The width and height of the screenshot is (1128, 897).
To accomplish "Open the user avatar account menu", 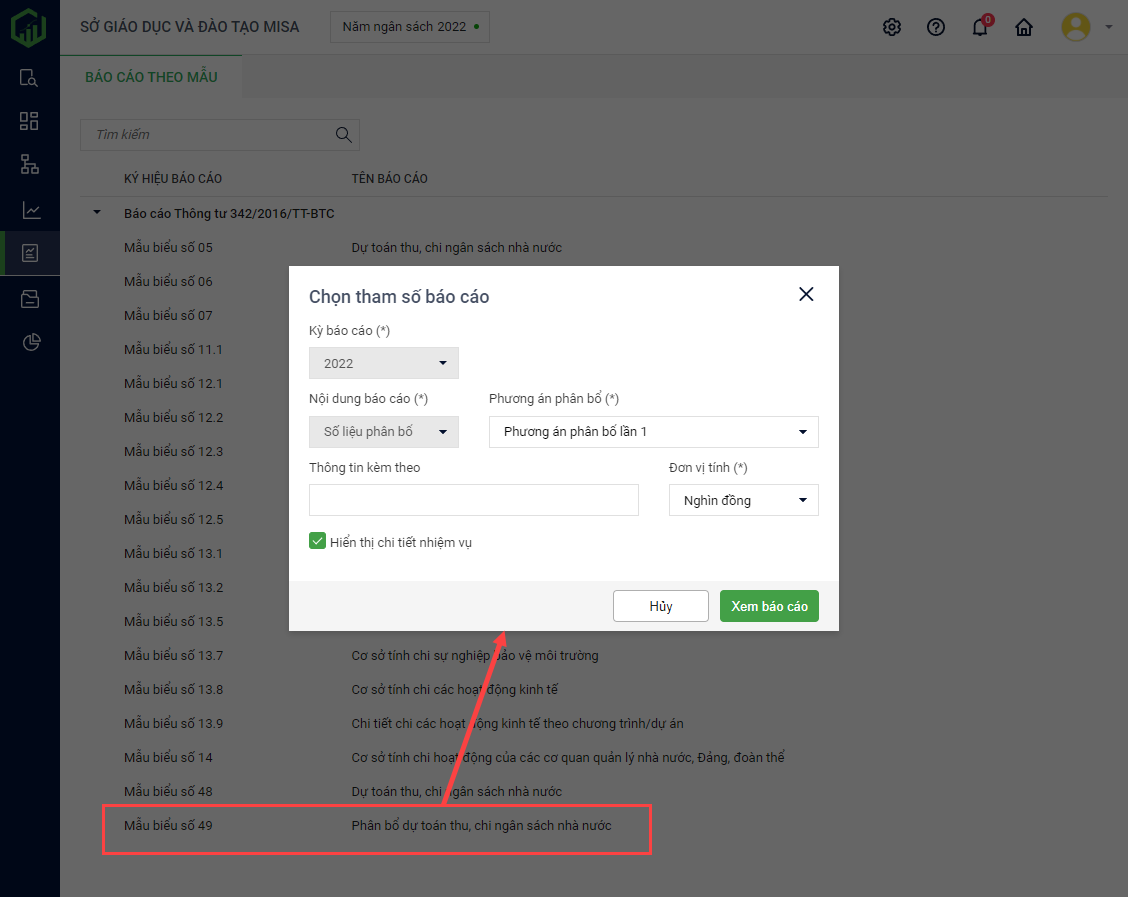I will point(1076,27).
